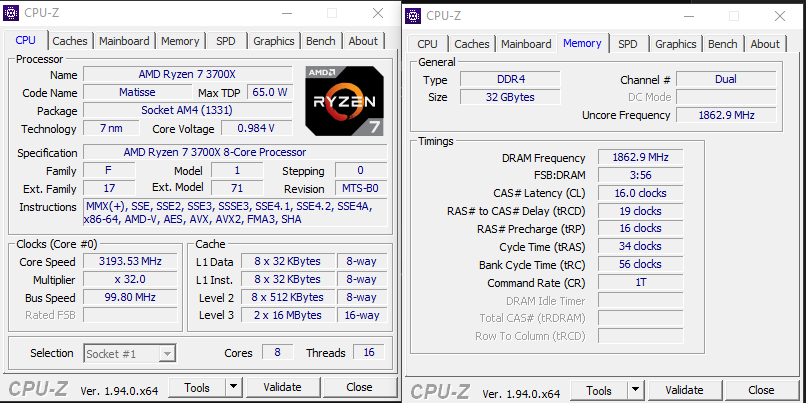
Task: Click the CPU-Z app icon in left window title bar
Action: (x=11, y=13)
